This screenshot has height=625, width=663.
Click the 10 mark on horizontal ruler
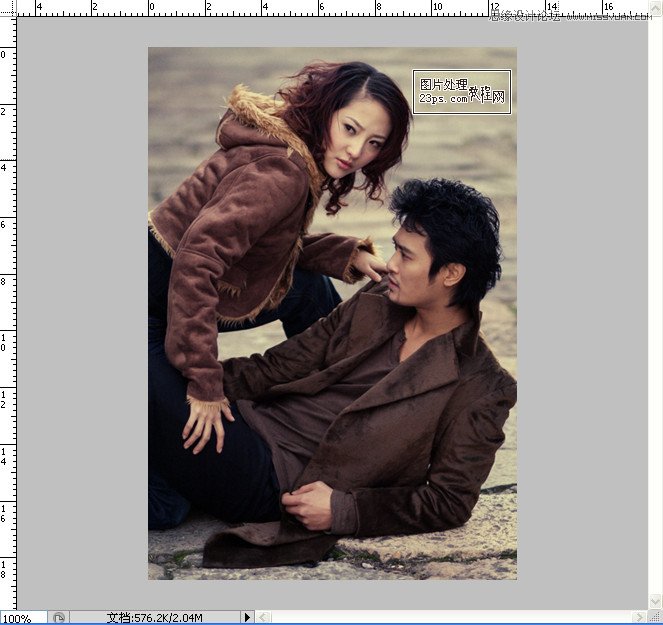coord(436,8)
